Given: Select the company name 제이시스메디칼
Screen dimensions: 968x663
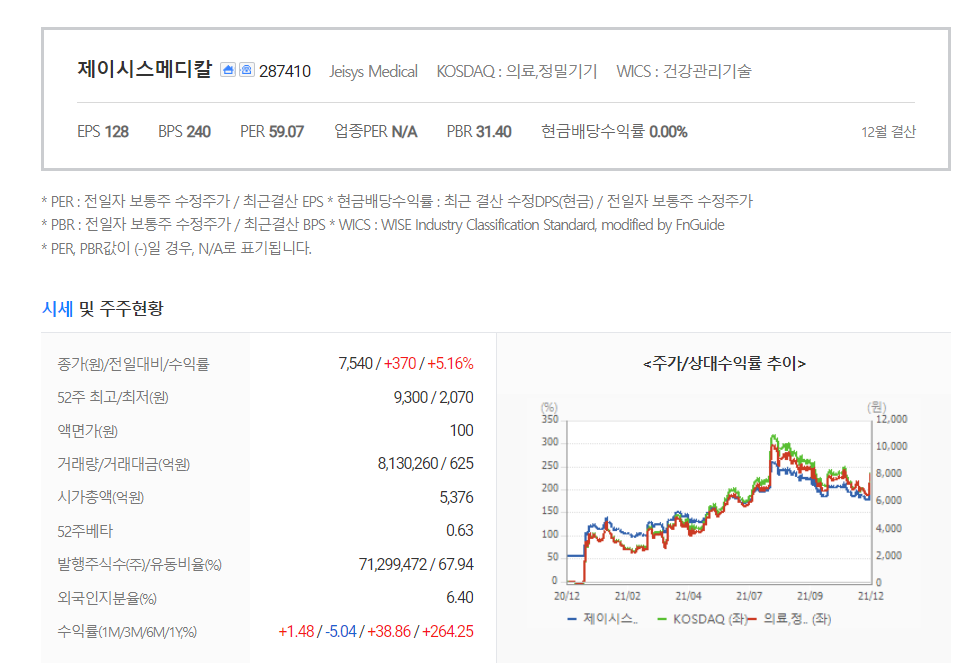Looking at the screenshot, I should point(144,69).
